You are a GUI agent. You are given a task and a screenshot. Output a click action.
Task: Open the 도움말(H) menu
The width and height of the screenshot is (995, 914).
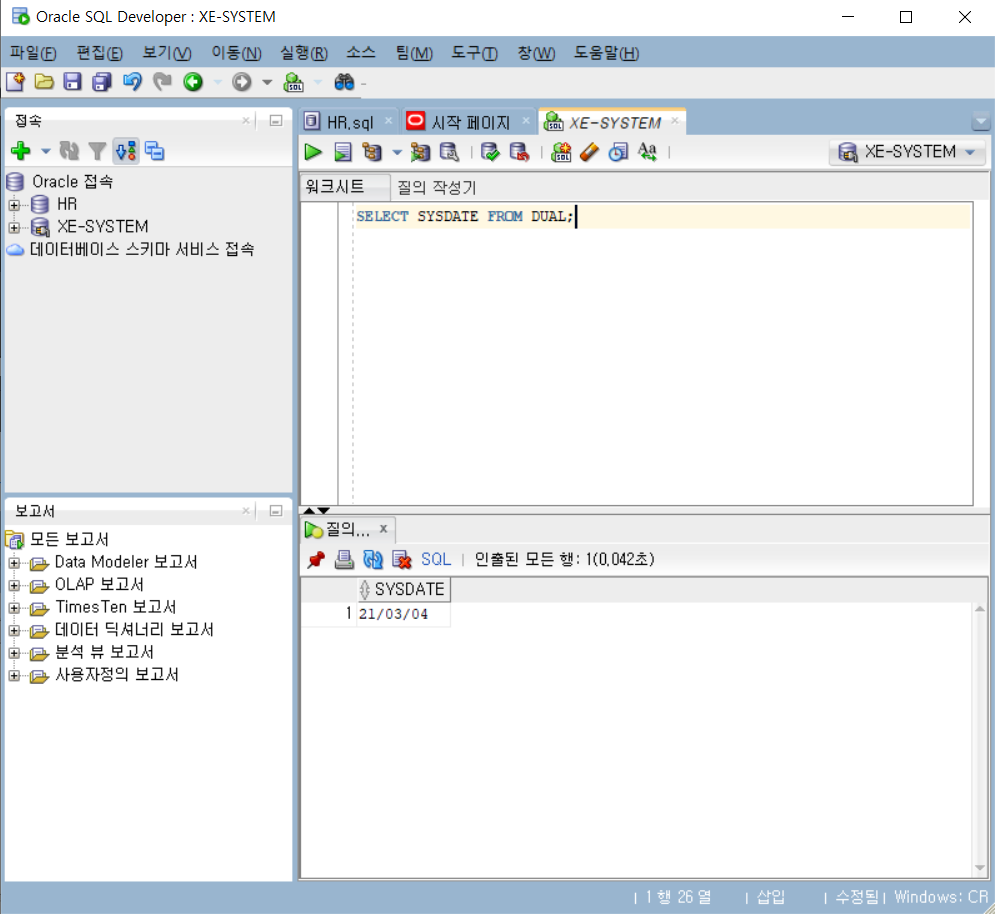606,53
